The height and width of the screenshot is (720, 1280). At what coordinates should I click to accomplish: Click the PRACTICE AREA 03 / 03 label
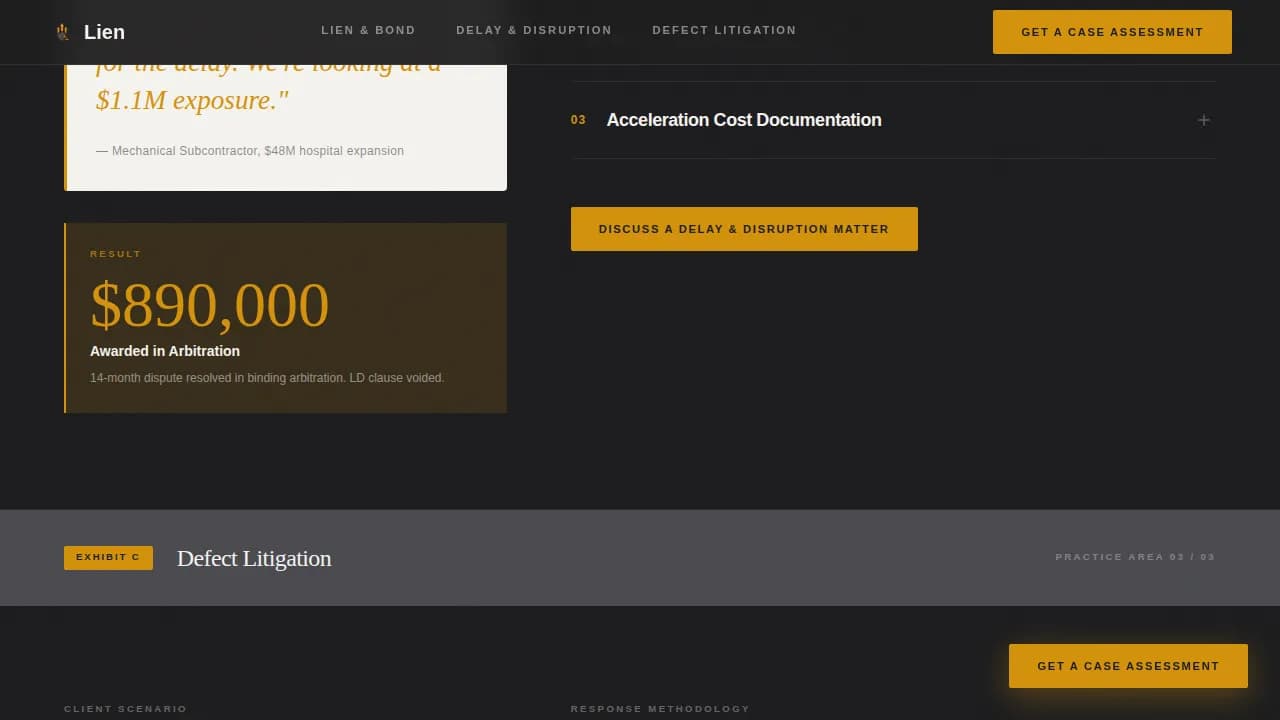pyautogui.click(x=1135, y=557)
